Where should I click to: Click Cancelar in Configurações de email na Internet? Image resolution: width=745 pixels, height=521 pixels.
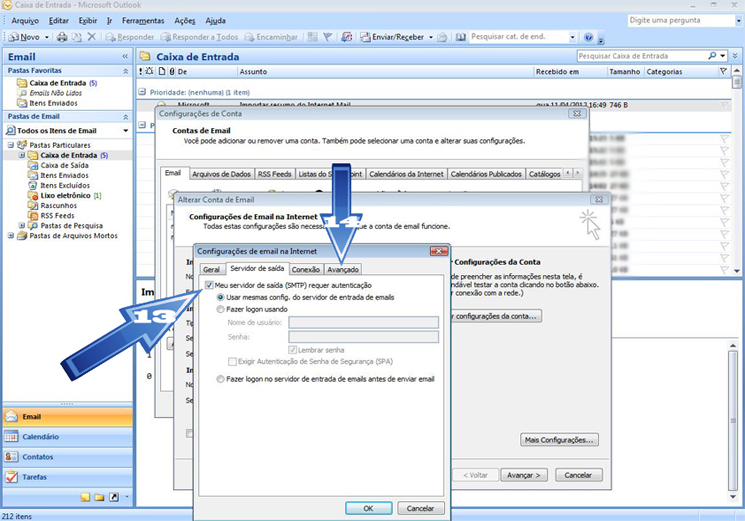[x=420, y=508]
